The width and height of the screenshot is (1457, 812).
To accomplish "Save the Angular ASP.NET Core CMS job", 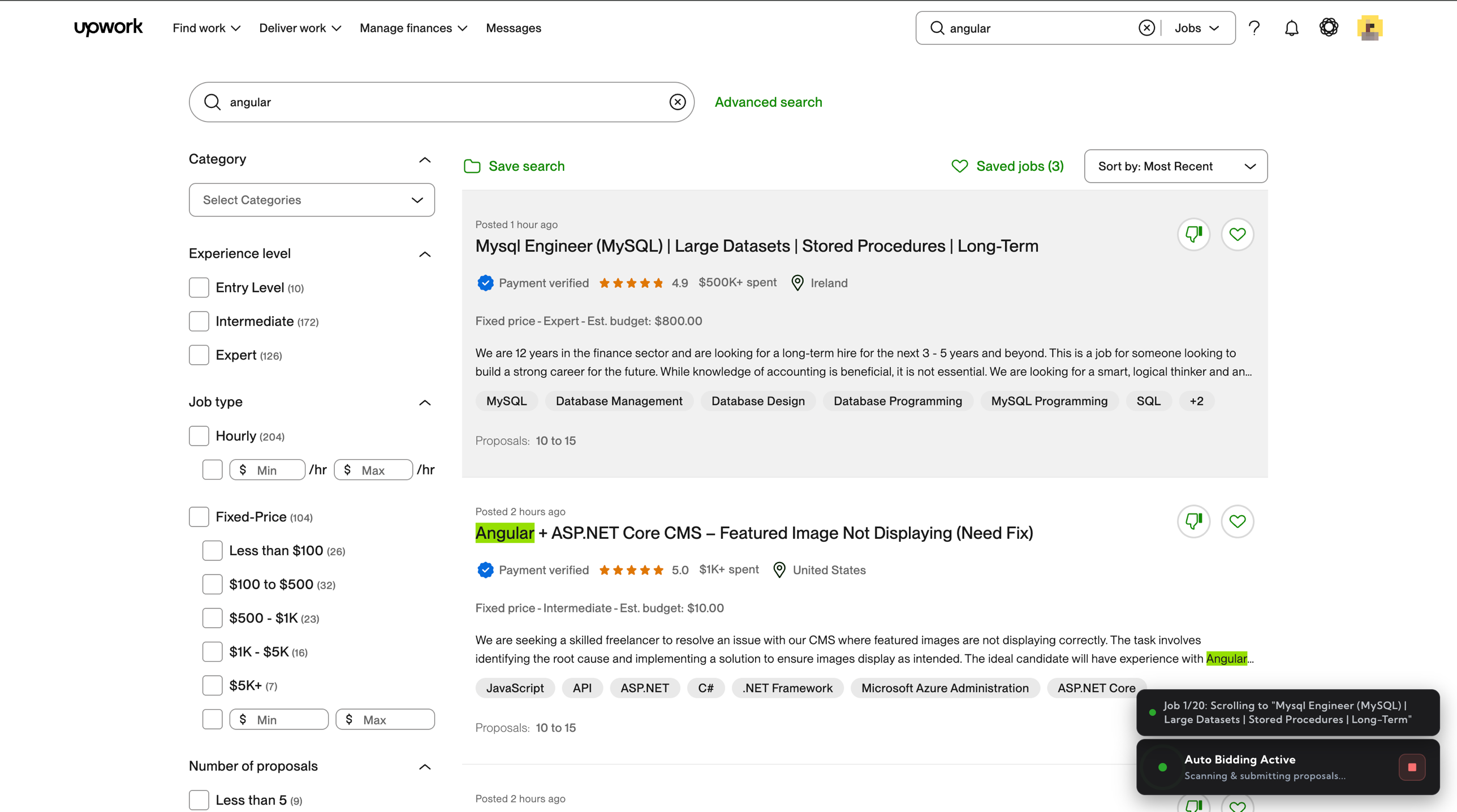I will [x=1237, y=521].
